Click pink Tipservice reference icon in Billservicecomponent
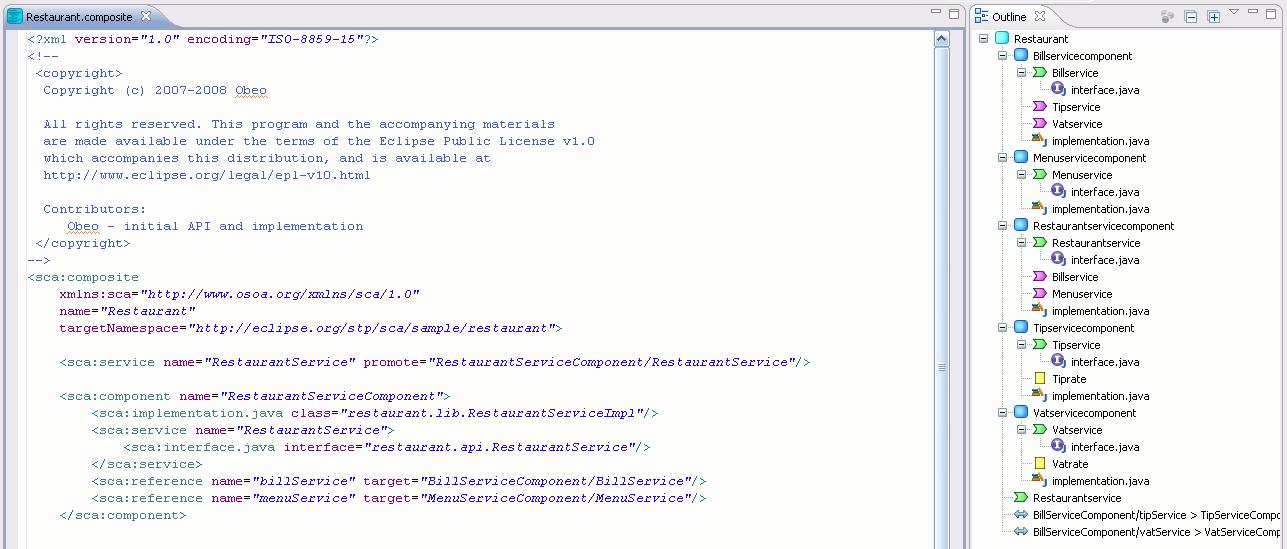The height and width of the screenshot is (549, 1287). click(1039, 107)
